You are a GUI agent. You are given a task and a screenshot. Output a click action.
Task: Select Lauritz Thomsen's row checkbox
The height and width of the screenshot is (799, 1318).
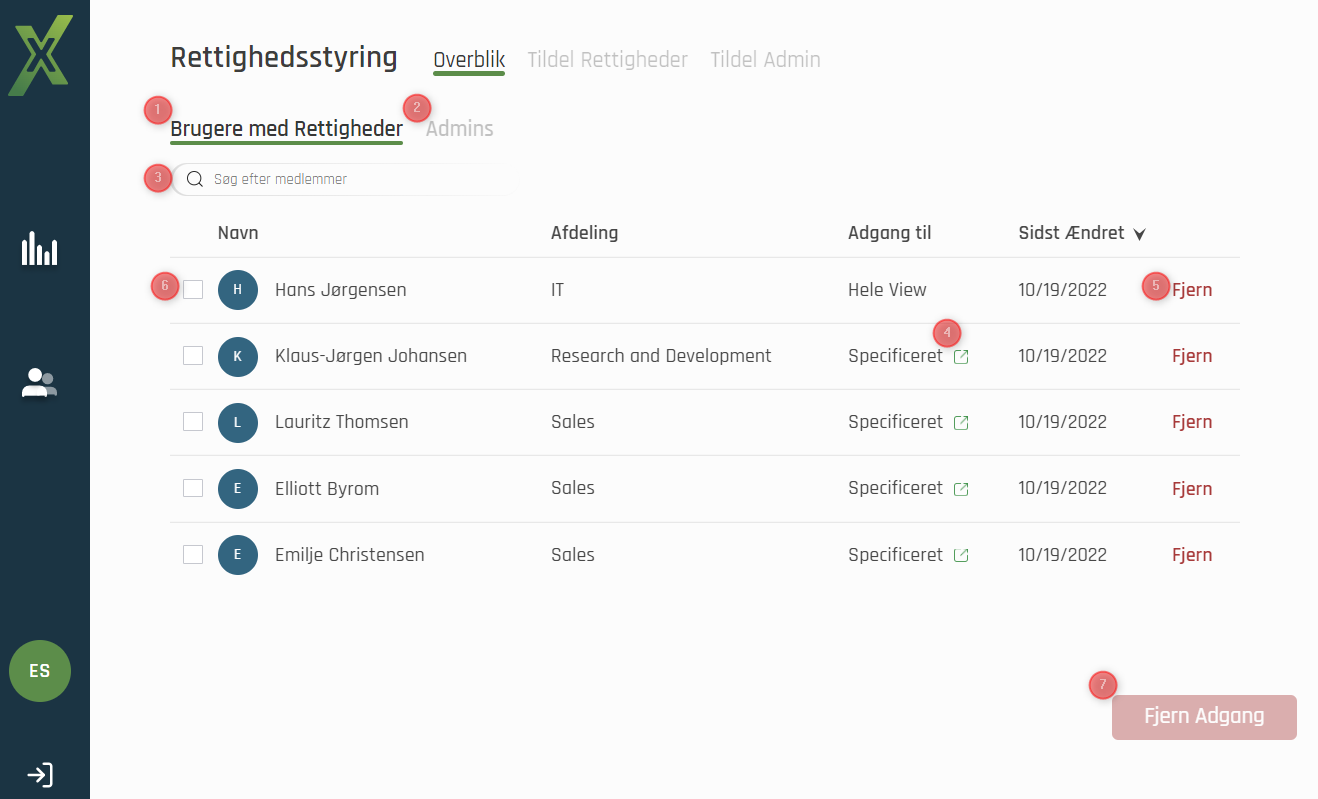tap(193, 422)
